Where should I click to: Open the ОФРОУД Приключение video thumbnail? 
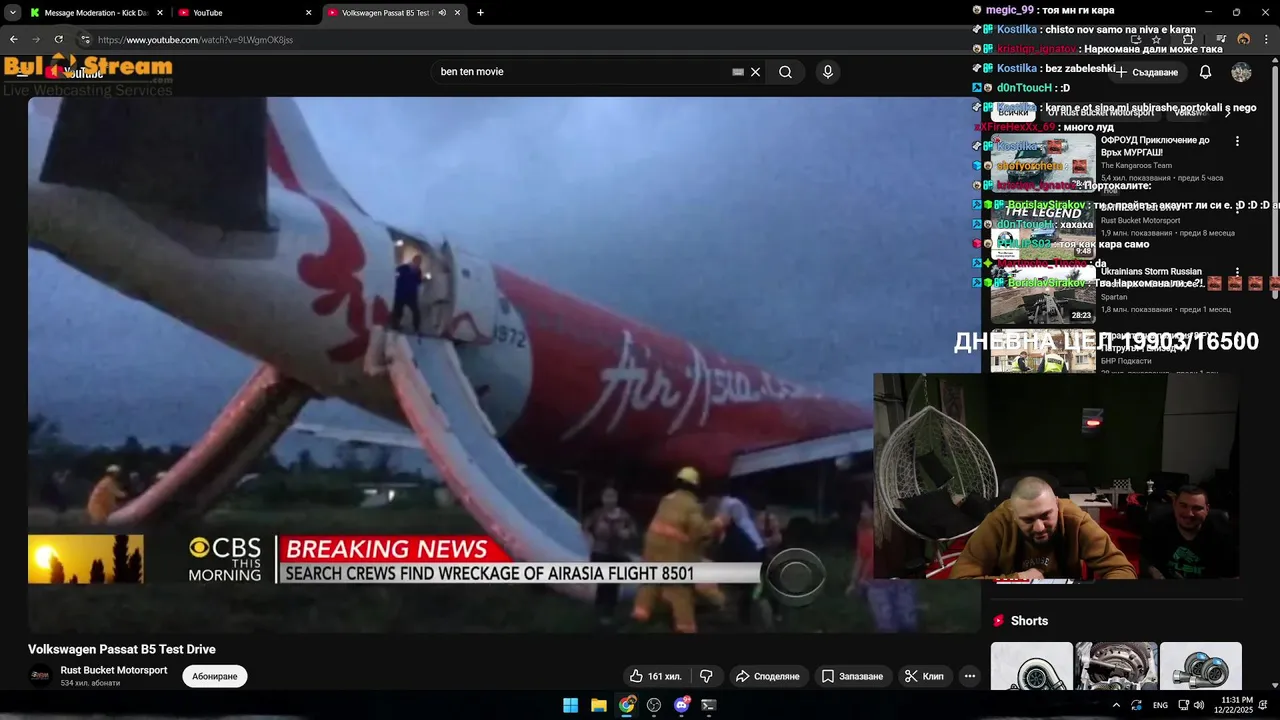tap(1043, 162)
